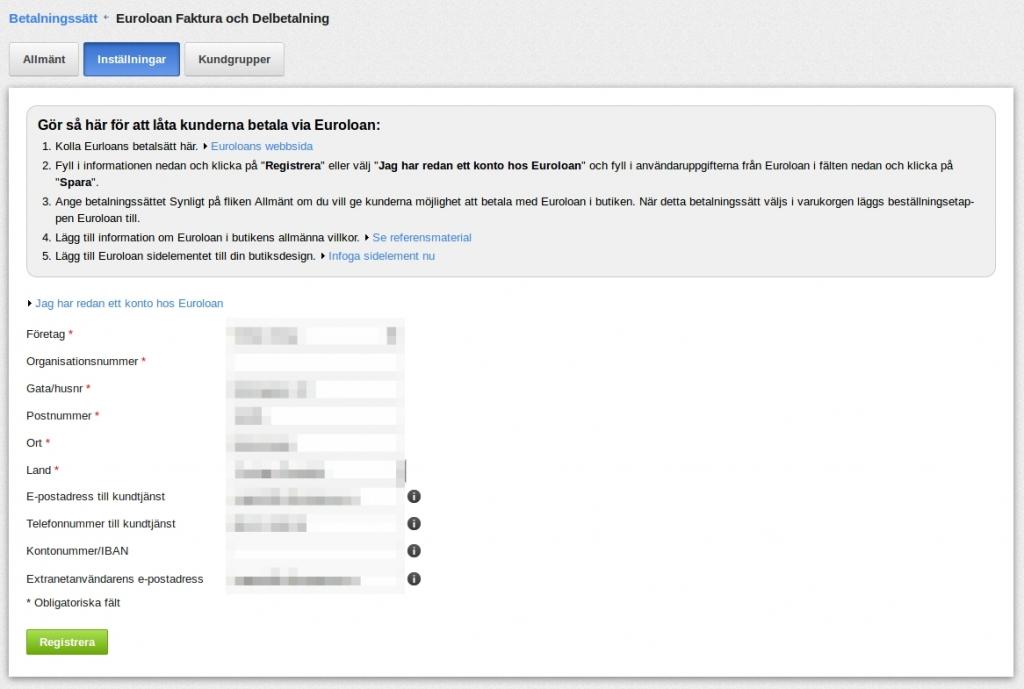Click the 'Postnummer' field label
1024x689 pixels.
point(59,416)
